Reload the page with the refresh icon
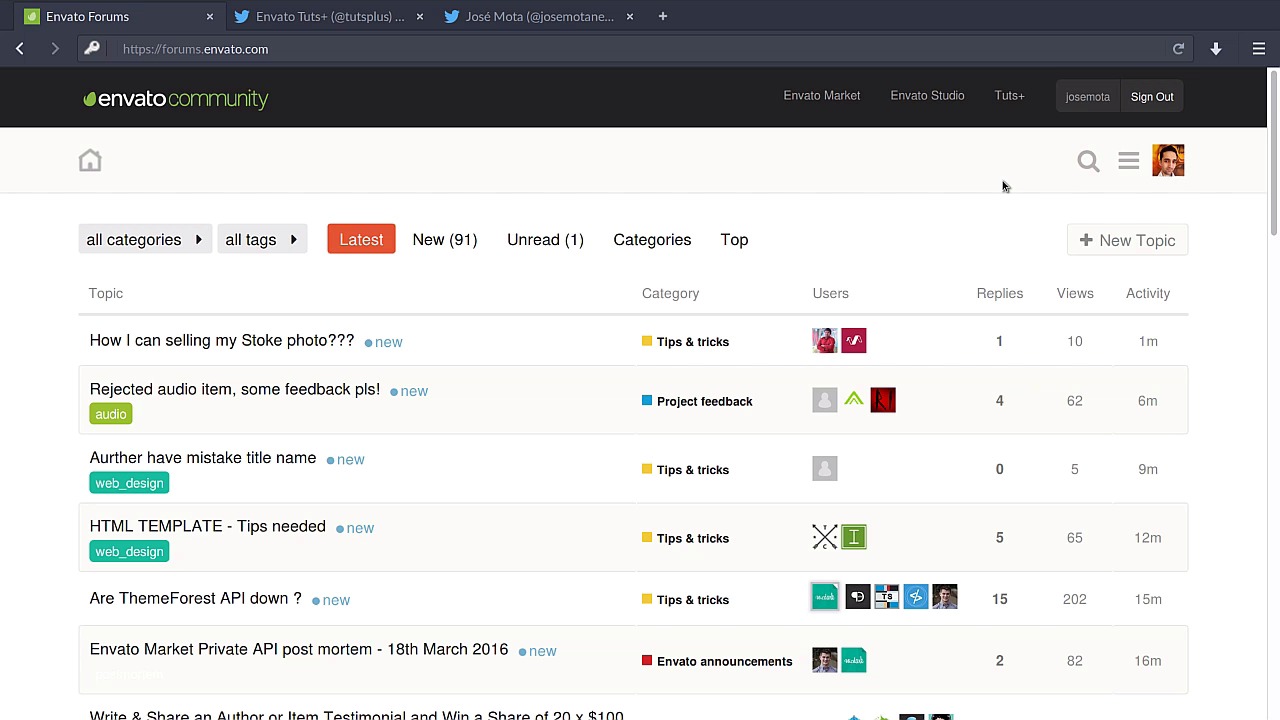 (1178, 49)
